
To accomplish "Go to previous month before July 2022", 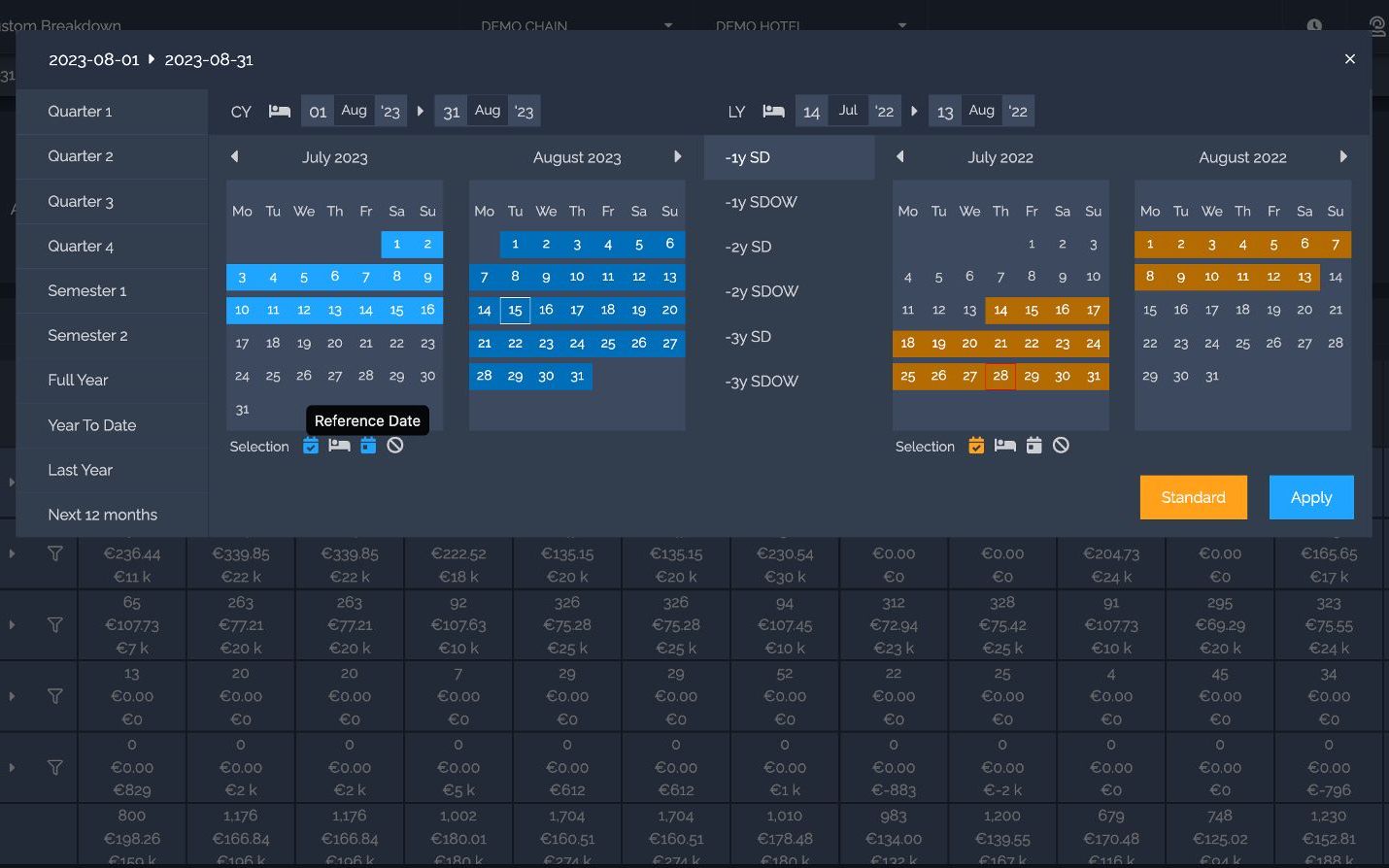I will [900, 156].
